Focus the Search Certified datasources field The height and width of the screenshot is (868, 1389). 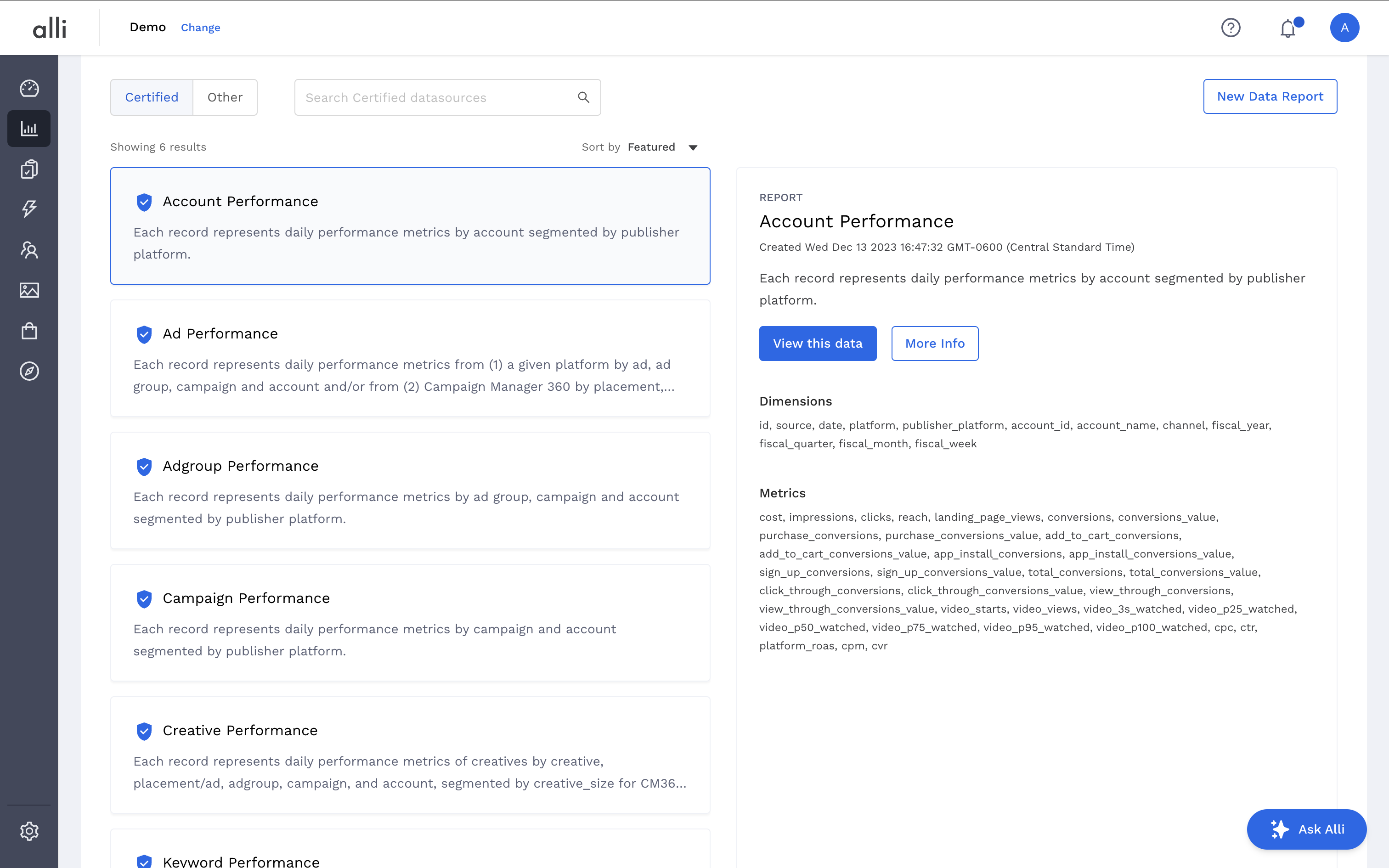click(x=447, y=97)
